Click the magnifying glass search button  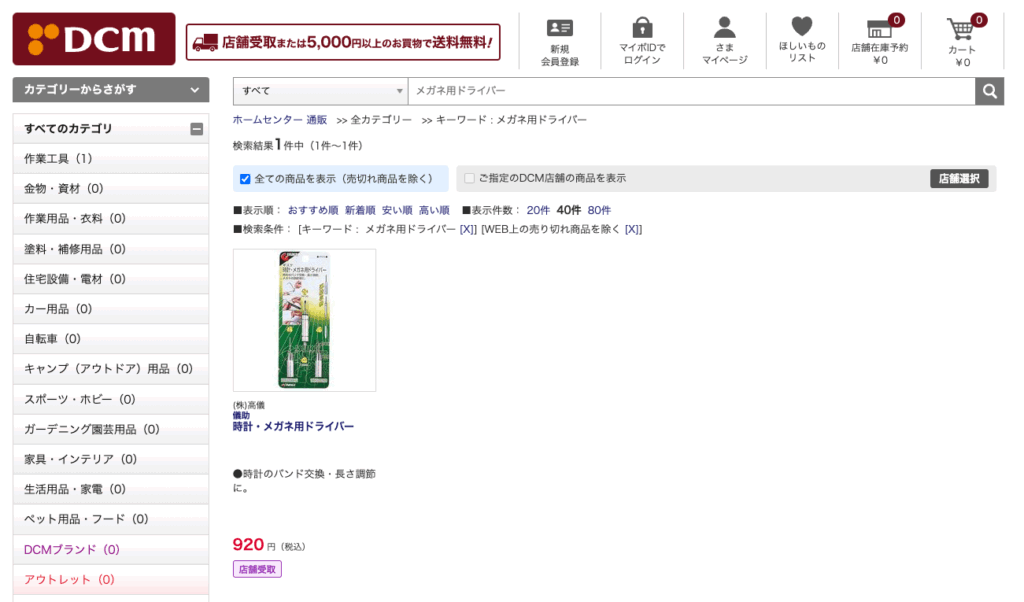[x=989, y=91]
